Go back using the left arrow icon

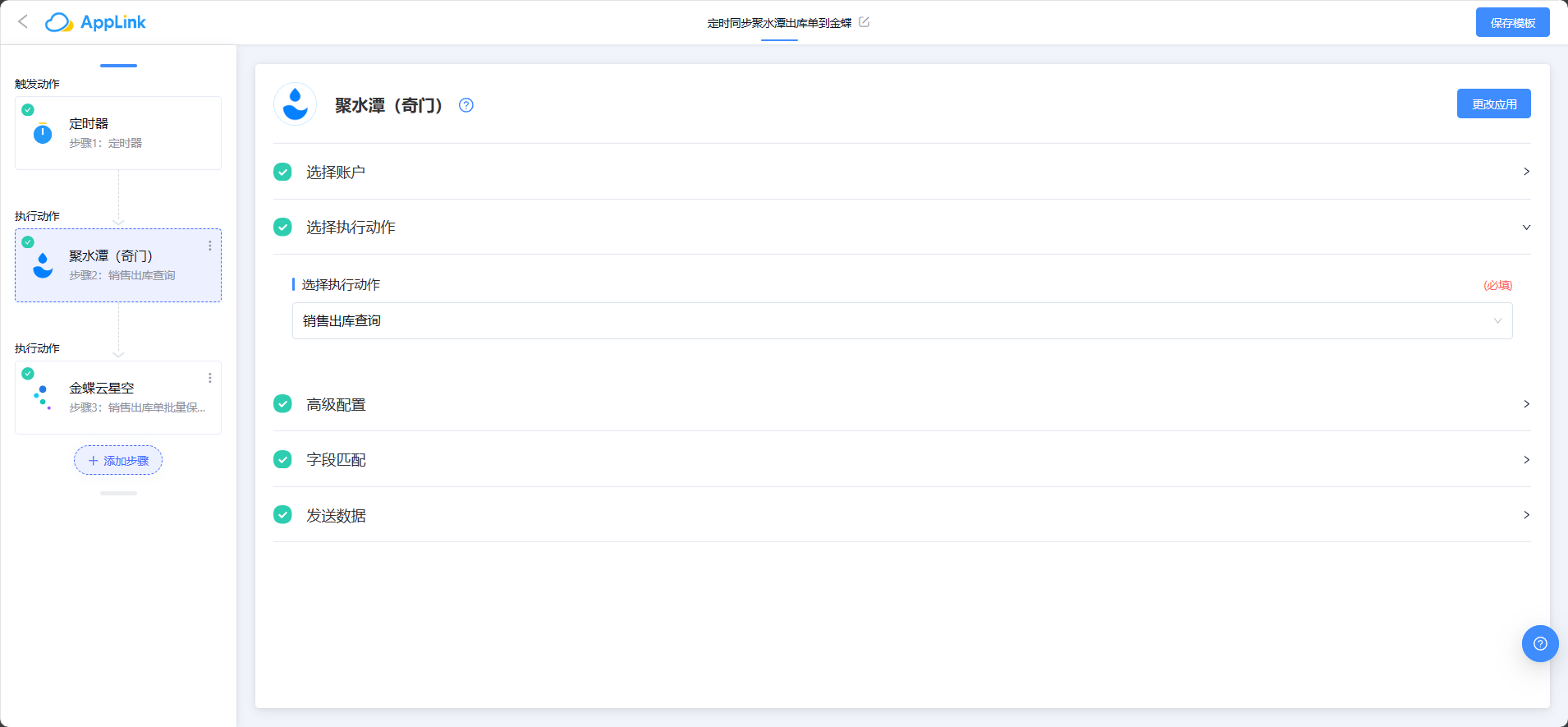[23, 22]
